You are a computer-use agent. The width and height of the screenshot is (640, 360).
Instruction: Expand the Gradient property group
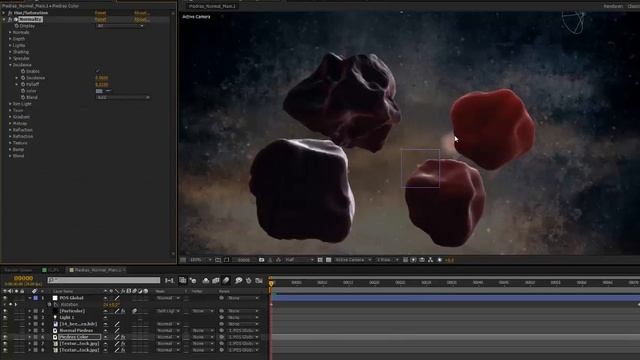(10, 117)
